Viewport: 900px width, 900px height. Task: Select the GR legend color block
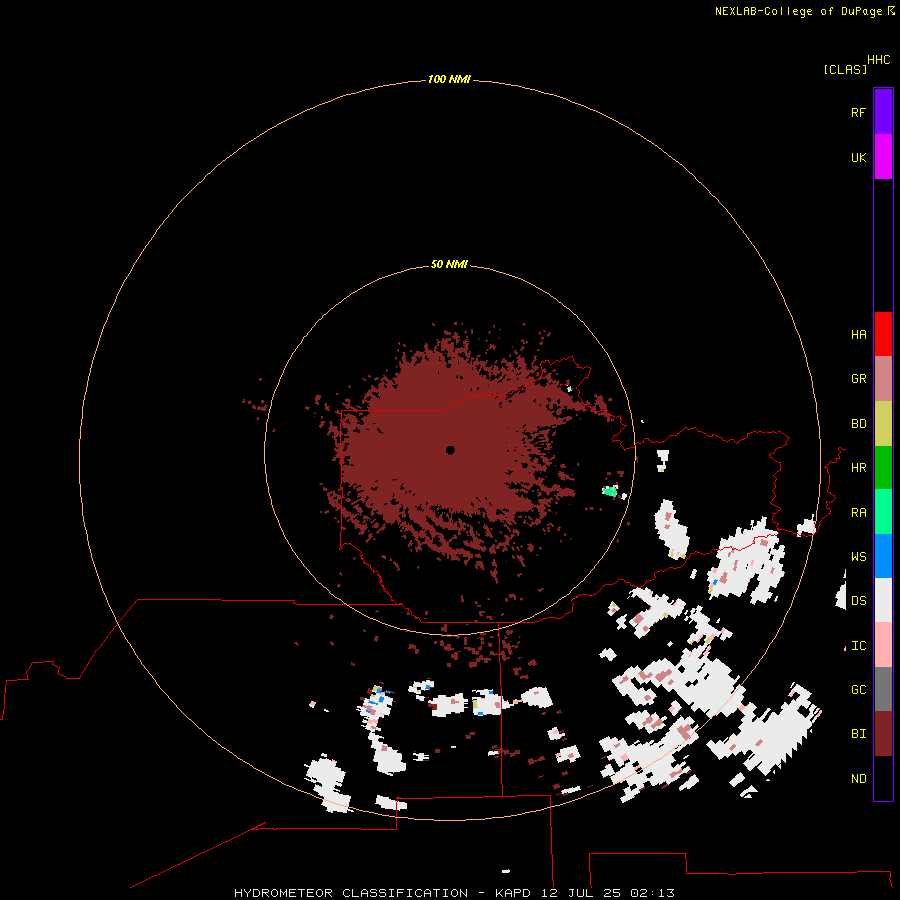883,379
